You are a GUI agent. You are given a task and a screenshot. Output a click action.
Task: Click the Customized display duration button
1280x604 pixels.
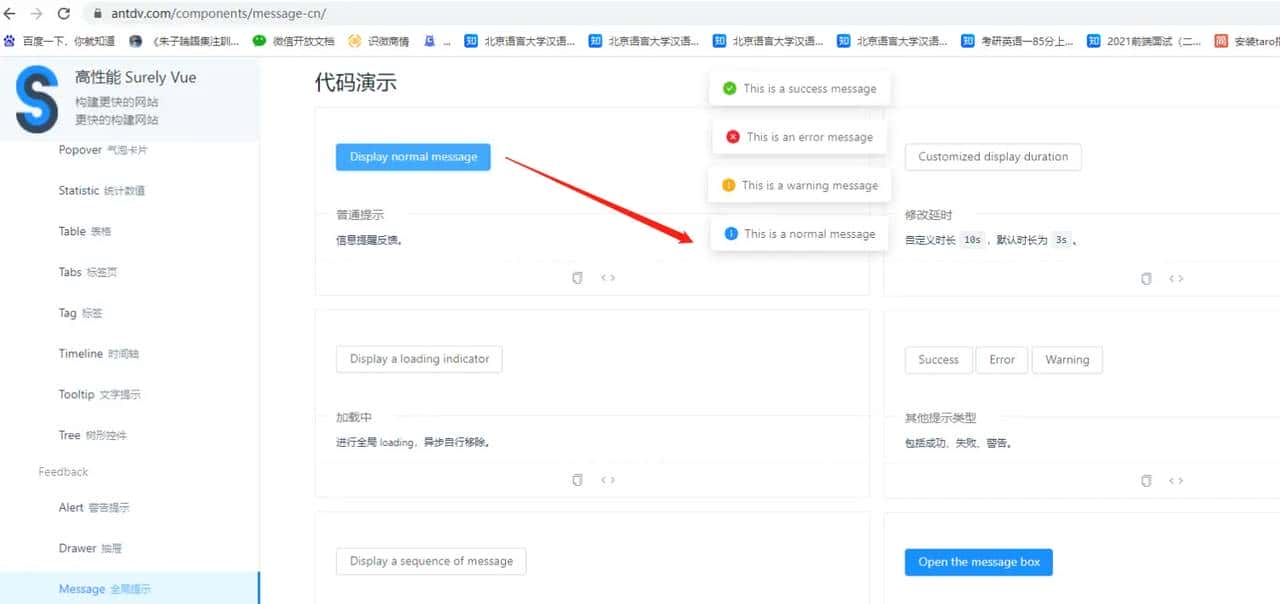pos(992,157)
